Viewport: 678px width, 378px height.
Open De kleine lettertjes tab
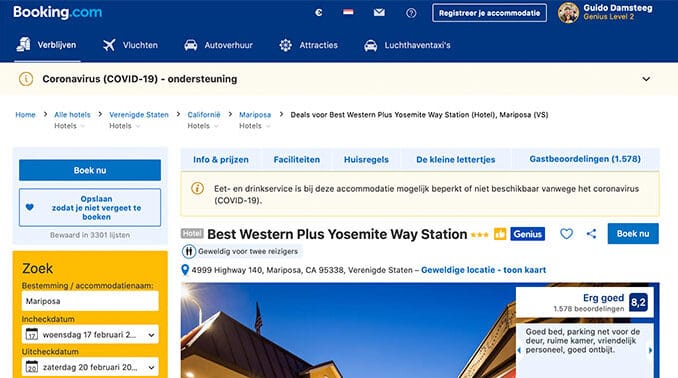coord(456,160)
